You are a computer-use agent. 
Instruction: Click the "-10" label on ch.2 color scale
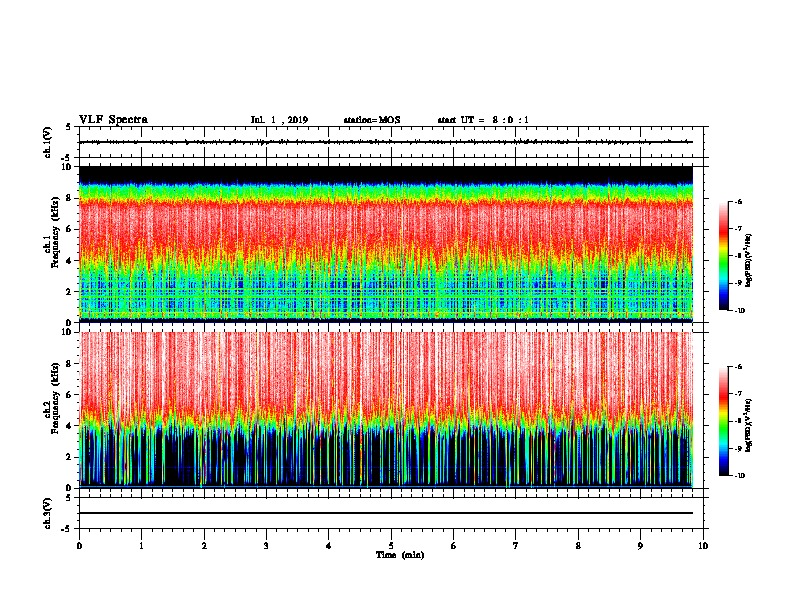739,476
